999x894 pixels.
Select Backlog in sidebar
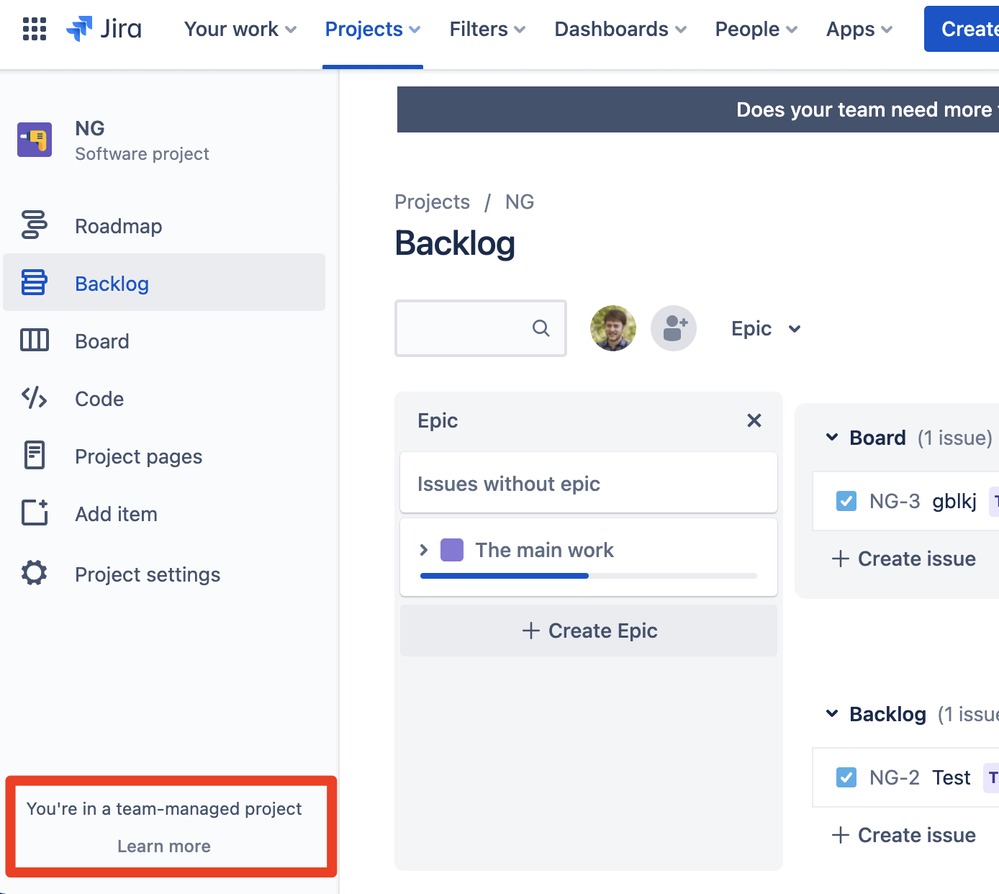tap(164, 283)
